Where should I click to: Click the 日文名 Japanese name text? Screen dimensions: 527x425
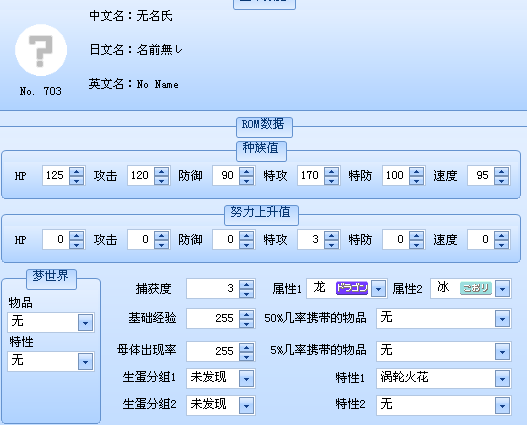[x=136, y=50]
